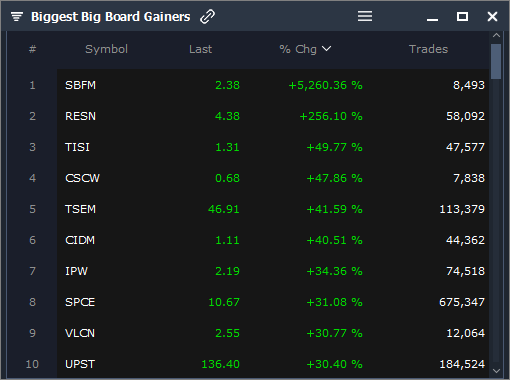The height and width of the screenshot is (380, 510).
Task: Sort by the Trades column header
Action: click(428, 49)
